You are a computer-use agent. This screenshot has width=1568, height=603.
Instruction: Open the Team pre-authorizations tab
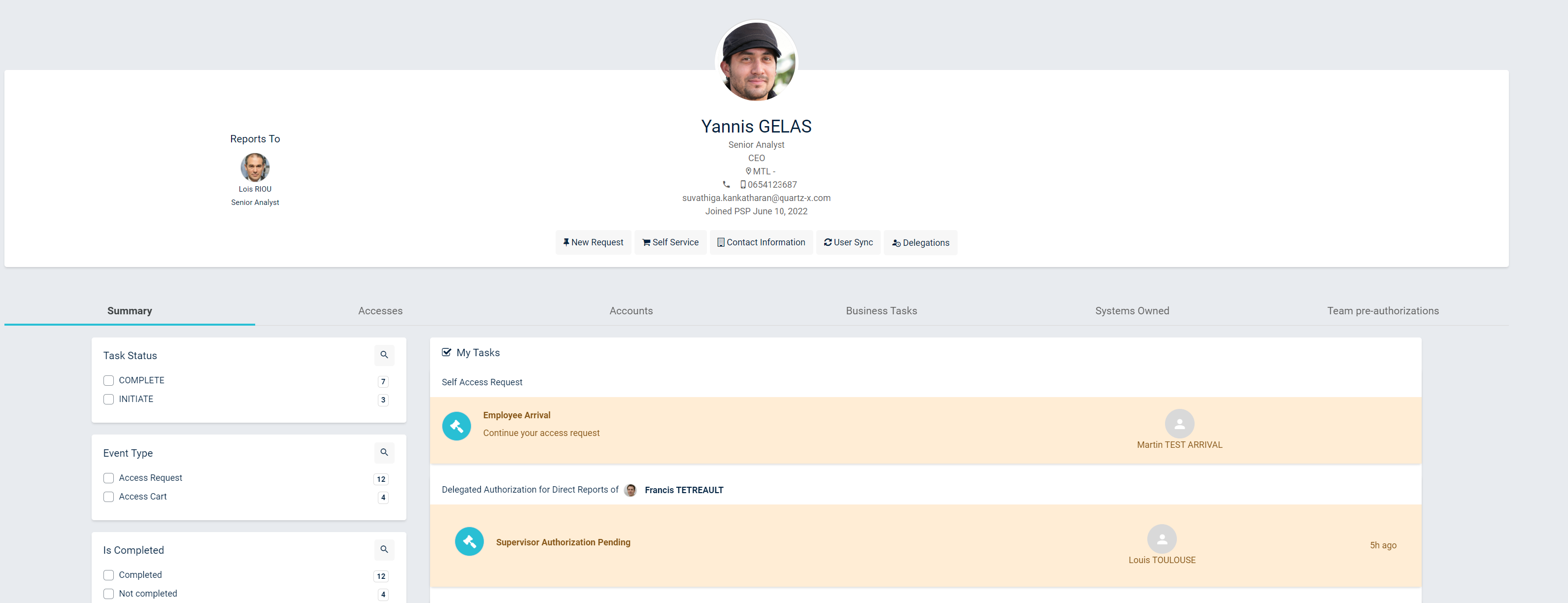pyautogui.click(x=1382, y=311)
